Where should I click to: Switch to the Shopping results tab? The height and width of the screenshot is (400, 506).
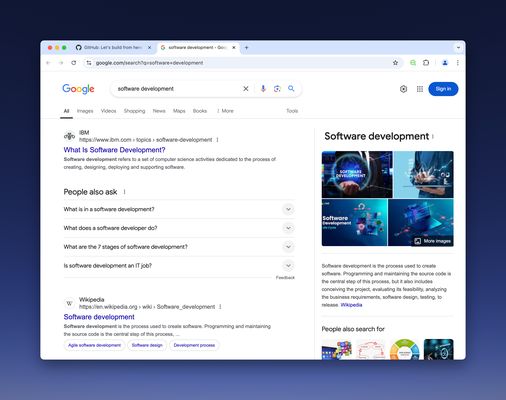[x=134, y=111]
